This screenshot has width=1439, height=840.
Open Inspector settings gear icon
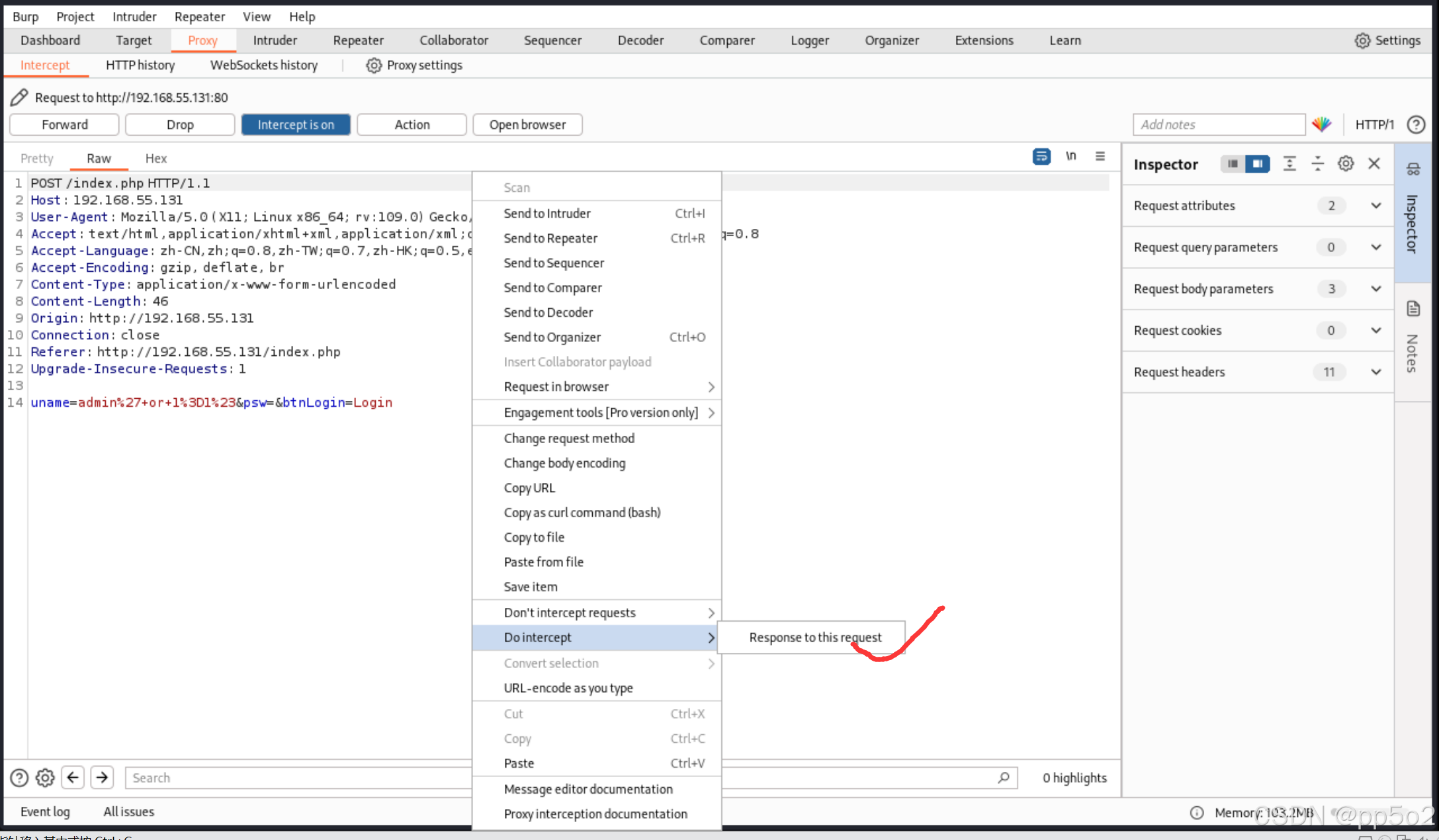pyautogui.click(x=1346, y=164)
